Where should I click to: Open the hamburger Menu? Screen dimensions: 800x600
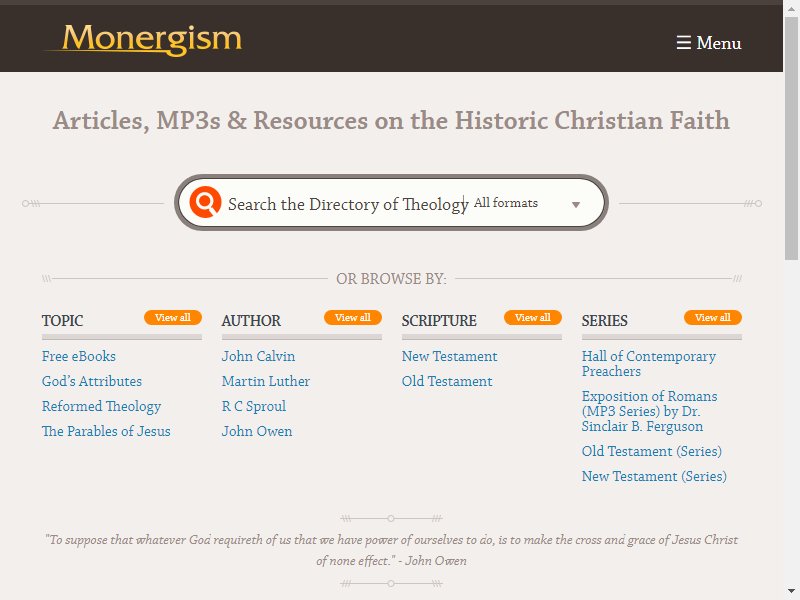[708, 43]
